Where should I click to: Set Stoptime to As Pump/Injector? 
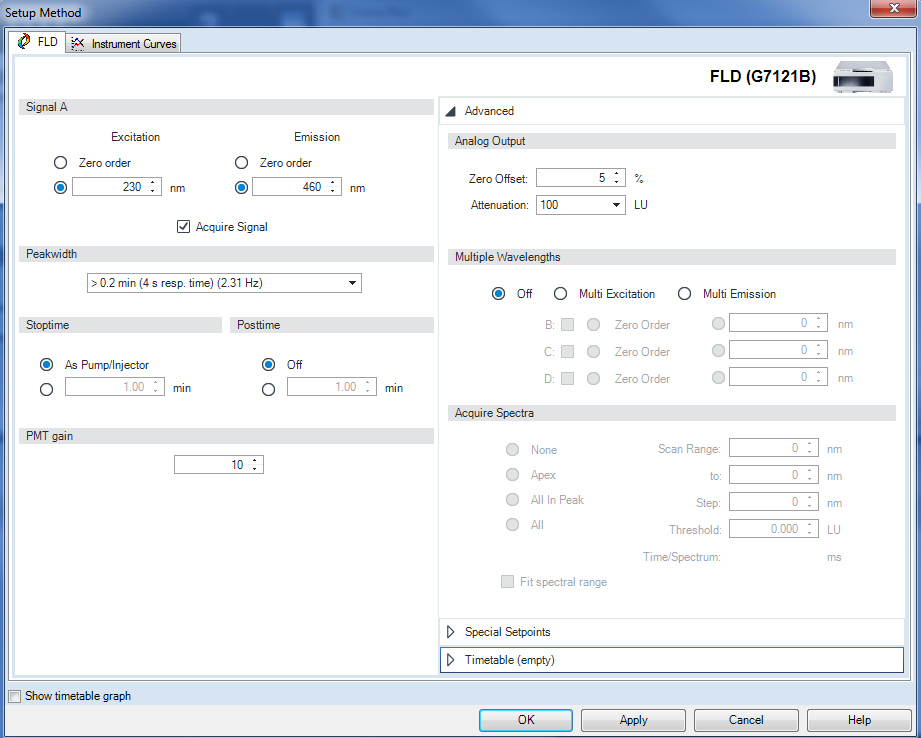pos(46,364)
